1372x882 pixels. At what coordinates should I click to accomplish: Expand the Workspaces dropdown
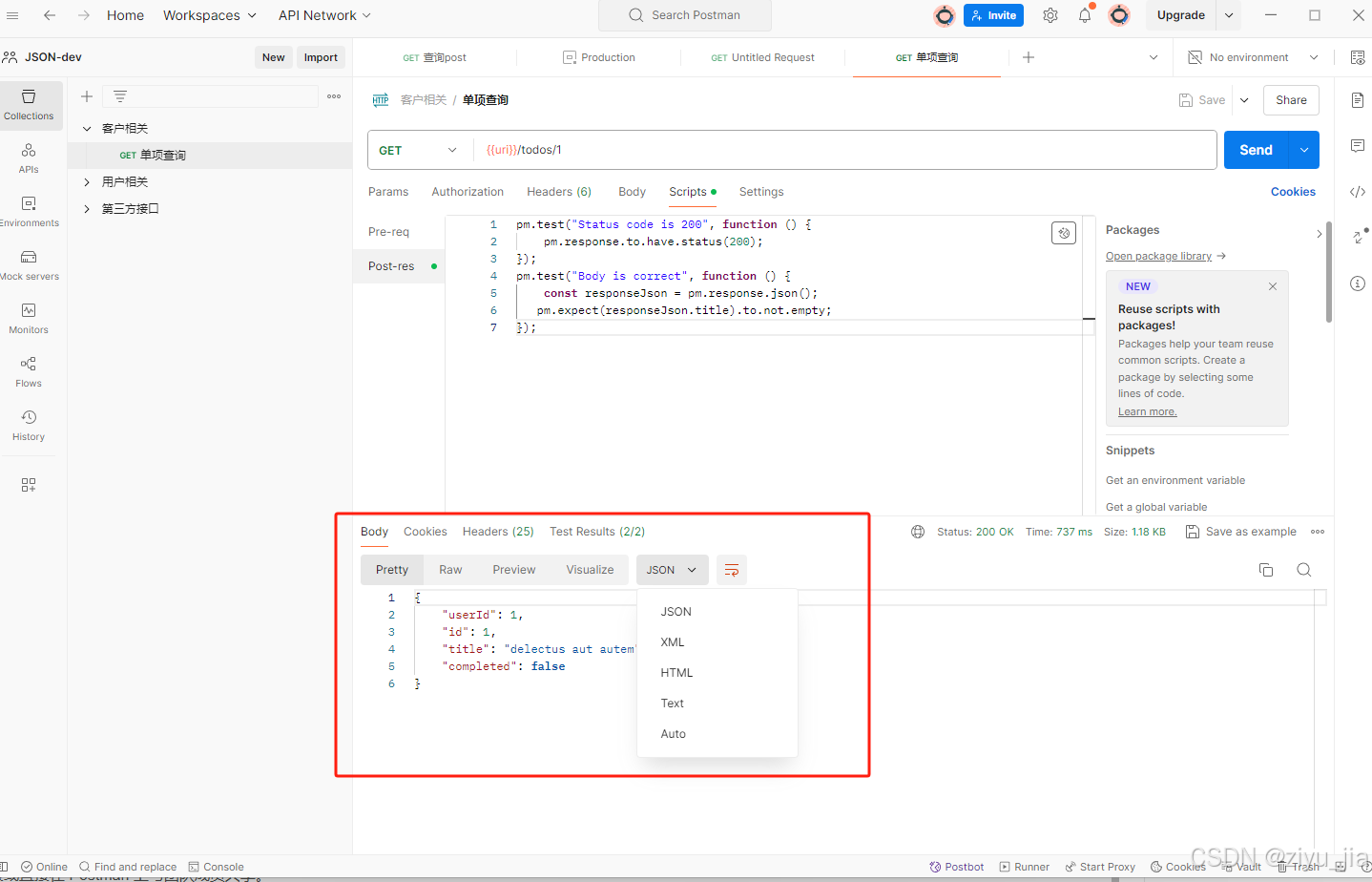pyautogui.click(x=210, y=15)
